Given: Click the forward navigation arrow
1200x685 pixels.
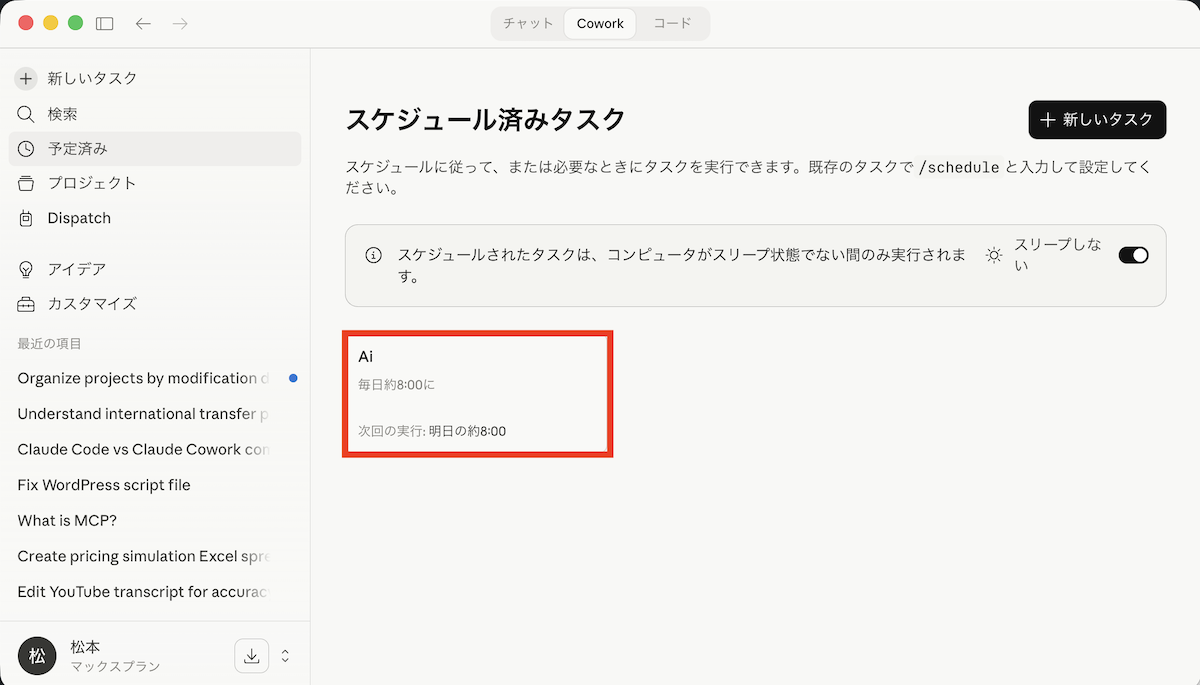Looking at the screenshot, I should coord(180,23).
